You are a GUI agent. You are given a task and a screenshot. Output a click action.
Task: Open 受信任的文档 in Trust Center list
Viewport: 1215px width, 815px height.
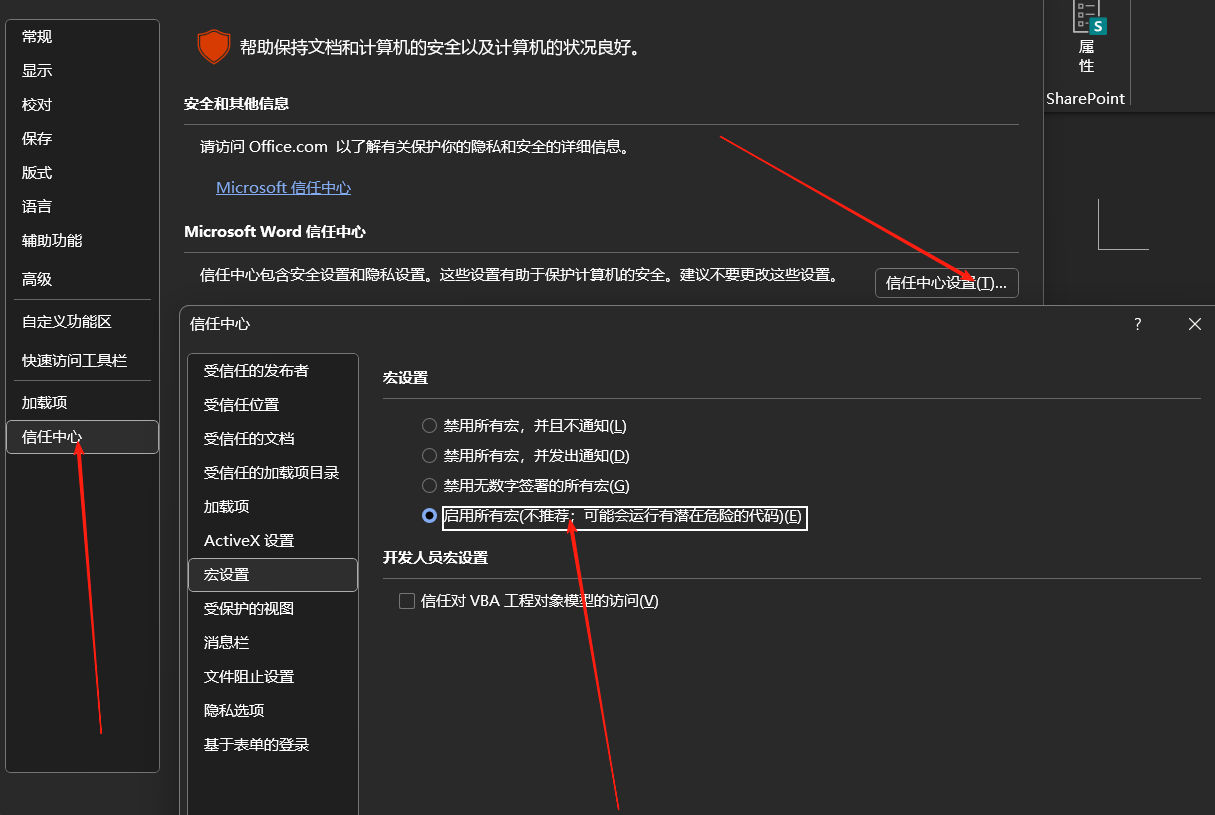273,439
